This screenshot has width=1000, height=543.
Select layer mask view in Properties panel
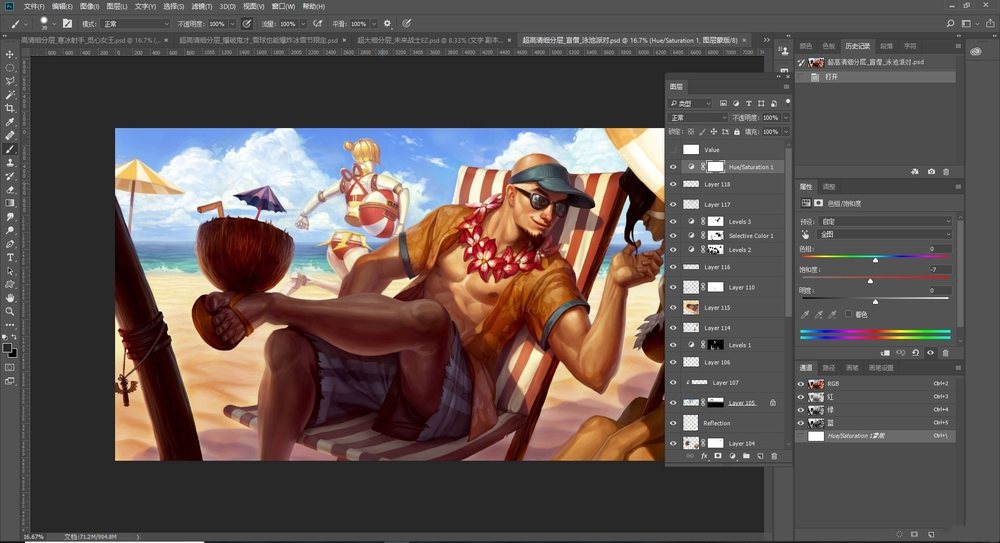[818, 203]
